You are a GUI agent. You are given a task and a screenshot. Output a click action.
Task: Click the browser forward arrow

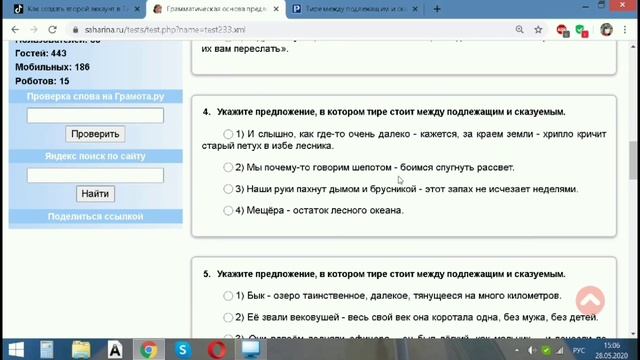pyautogui.click(x=34, y=29)
